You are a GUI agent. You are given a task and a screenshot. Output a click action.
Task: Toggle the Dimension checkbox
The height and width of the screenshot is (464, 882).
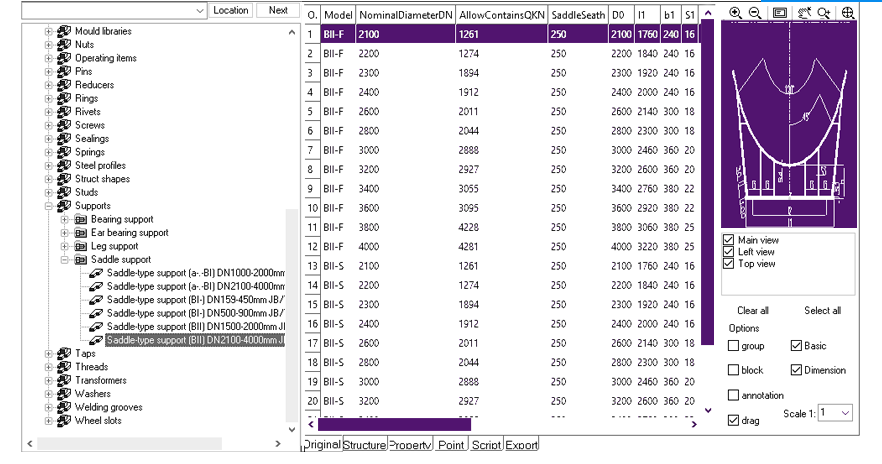click(x=797, y=370)
